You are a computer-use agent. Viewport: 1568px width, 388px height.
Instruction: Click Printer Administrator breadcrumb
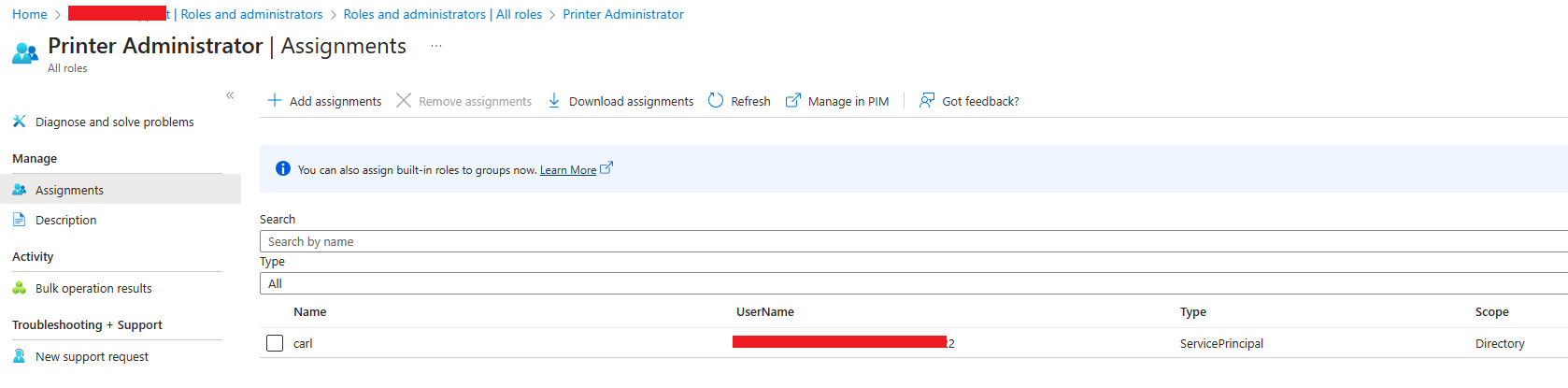(623, 14)
